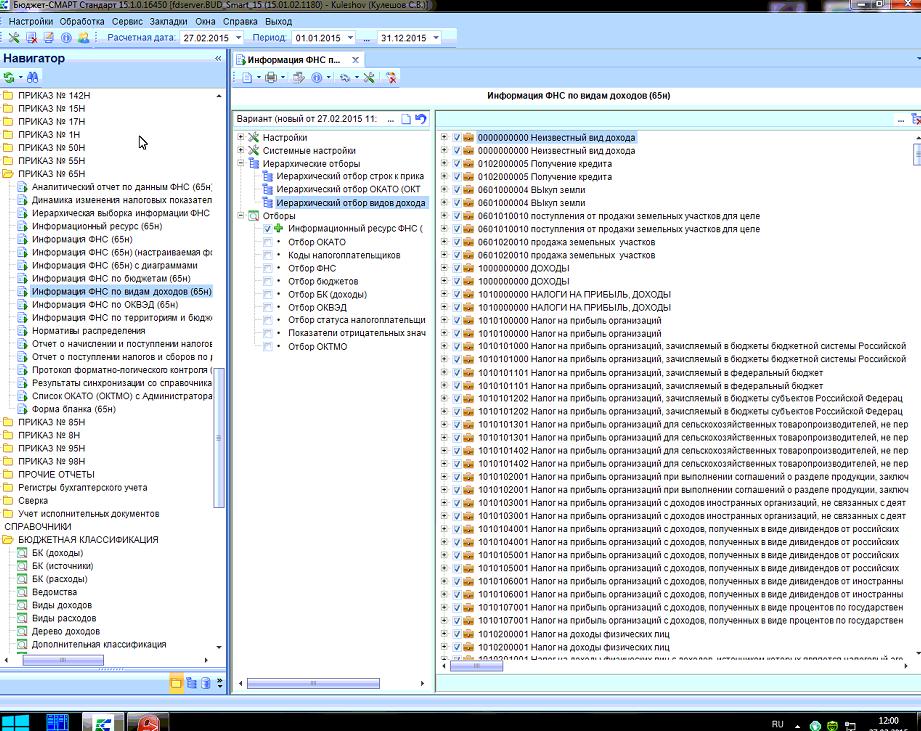Open the Расчетная дата date dropdown
This screenshot has width=921, height=731.
tap(237, 38)
